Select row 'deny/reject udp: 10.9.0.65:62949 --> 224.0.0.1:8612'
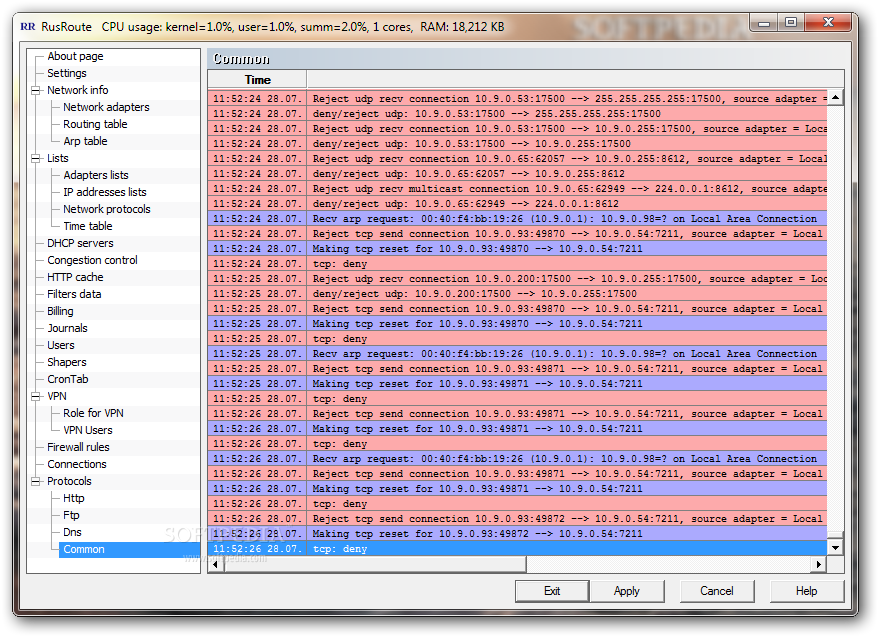 pos(517,204)
